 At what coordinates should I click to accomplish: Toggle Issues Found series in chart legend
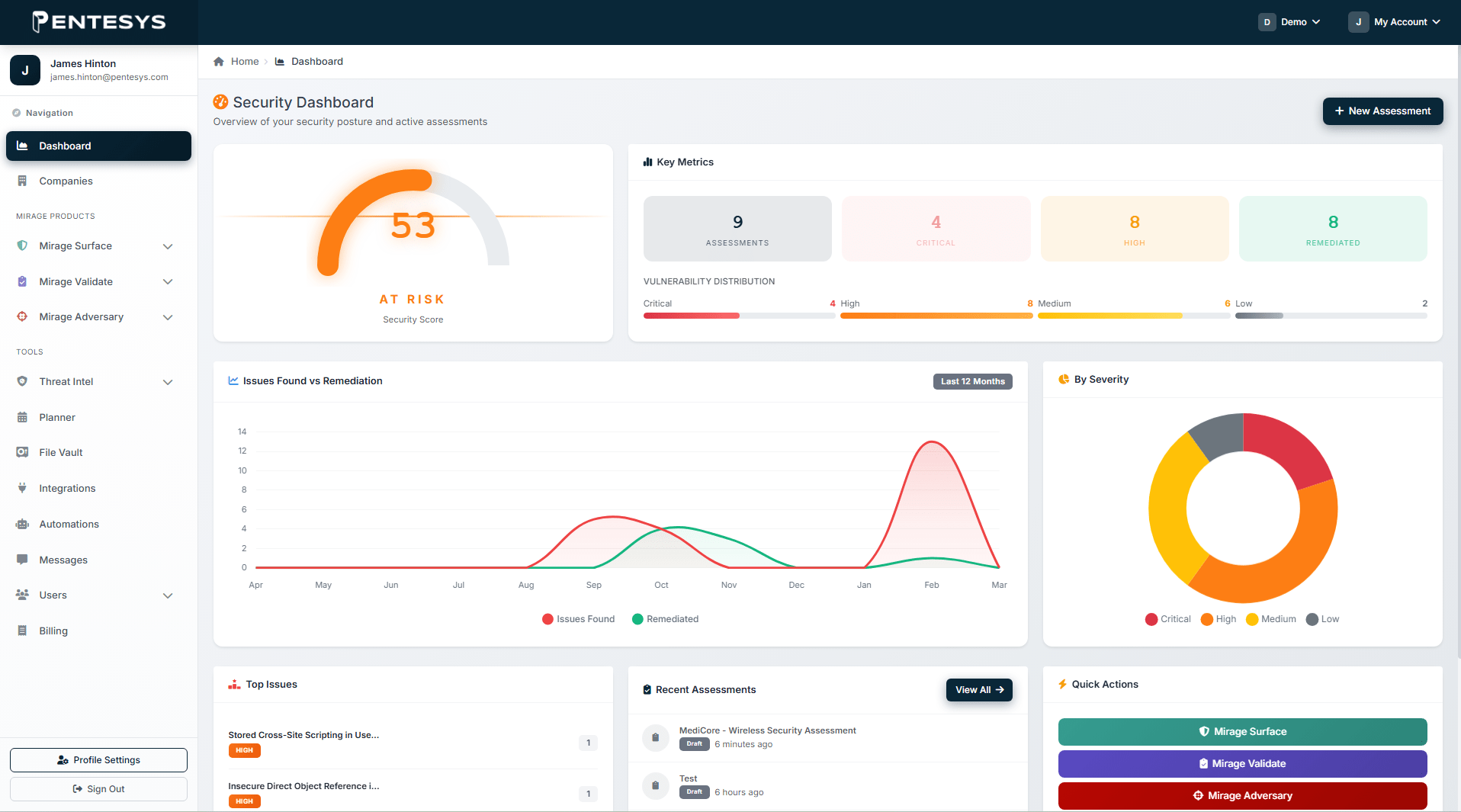click(578, 619)
